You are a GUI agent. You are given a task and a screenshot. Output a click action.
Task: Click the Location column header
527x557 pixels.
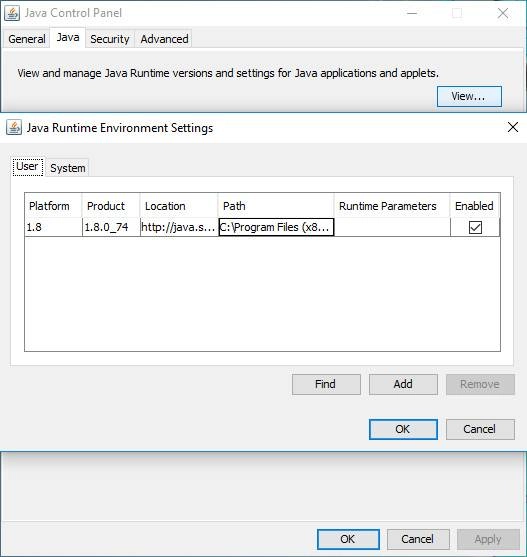179,206
